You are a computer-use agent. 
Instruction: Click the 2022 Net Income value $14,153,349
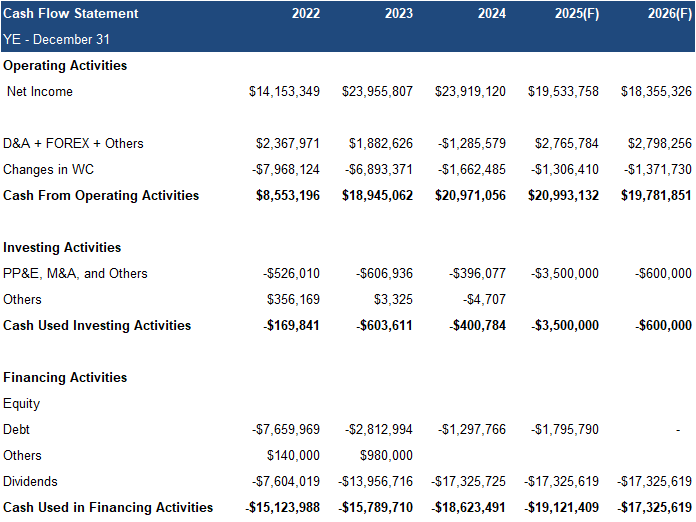pyautogui.click(x=284, y=92)
